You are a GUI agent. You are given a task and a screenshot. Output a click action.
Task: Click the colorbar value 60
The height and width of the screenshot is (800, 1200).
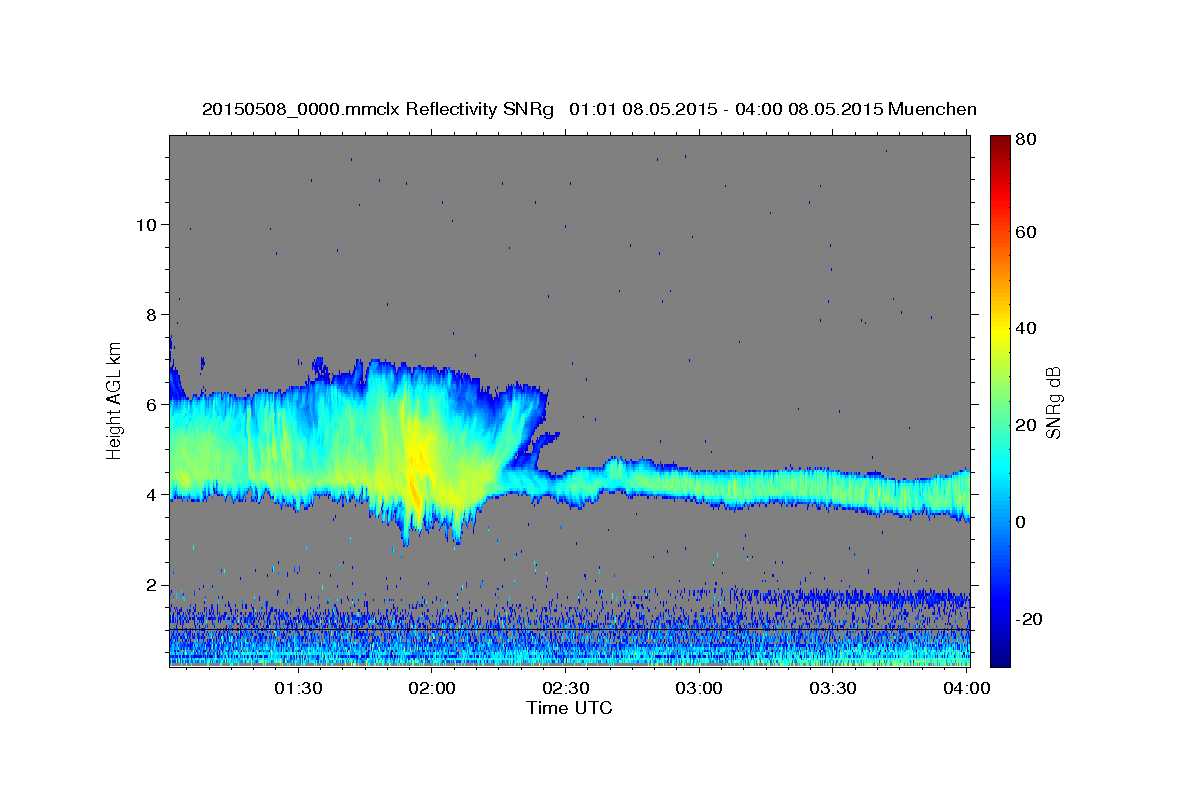[1024, 232]
